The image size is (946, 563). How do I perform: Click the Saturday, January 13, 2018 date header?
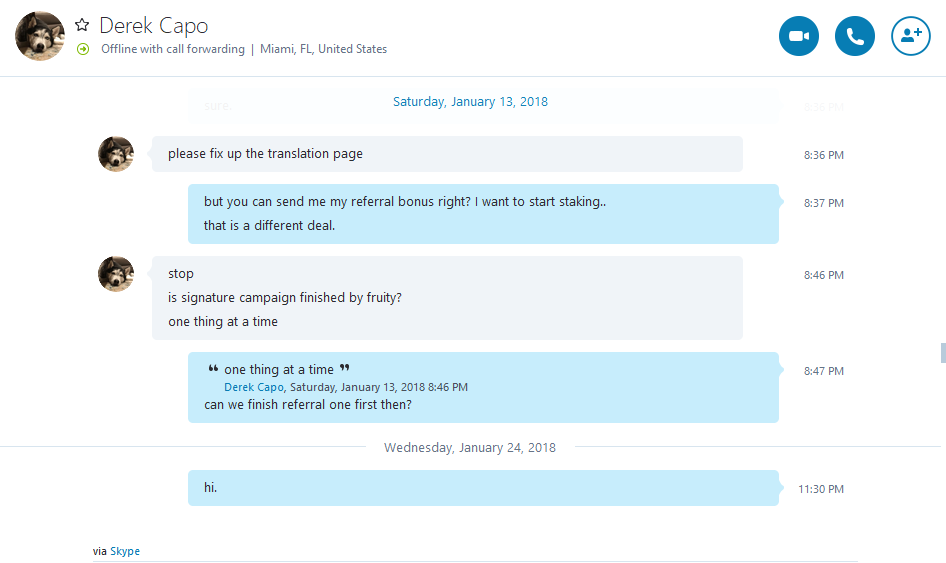[471, 101]
